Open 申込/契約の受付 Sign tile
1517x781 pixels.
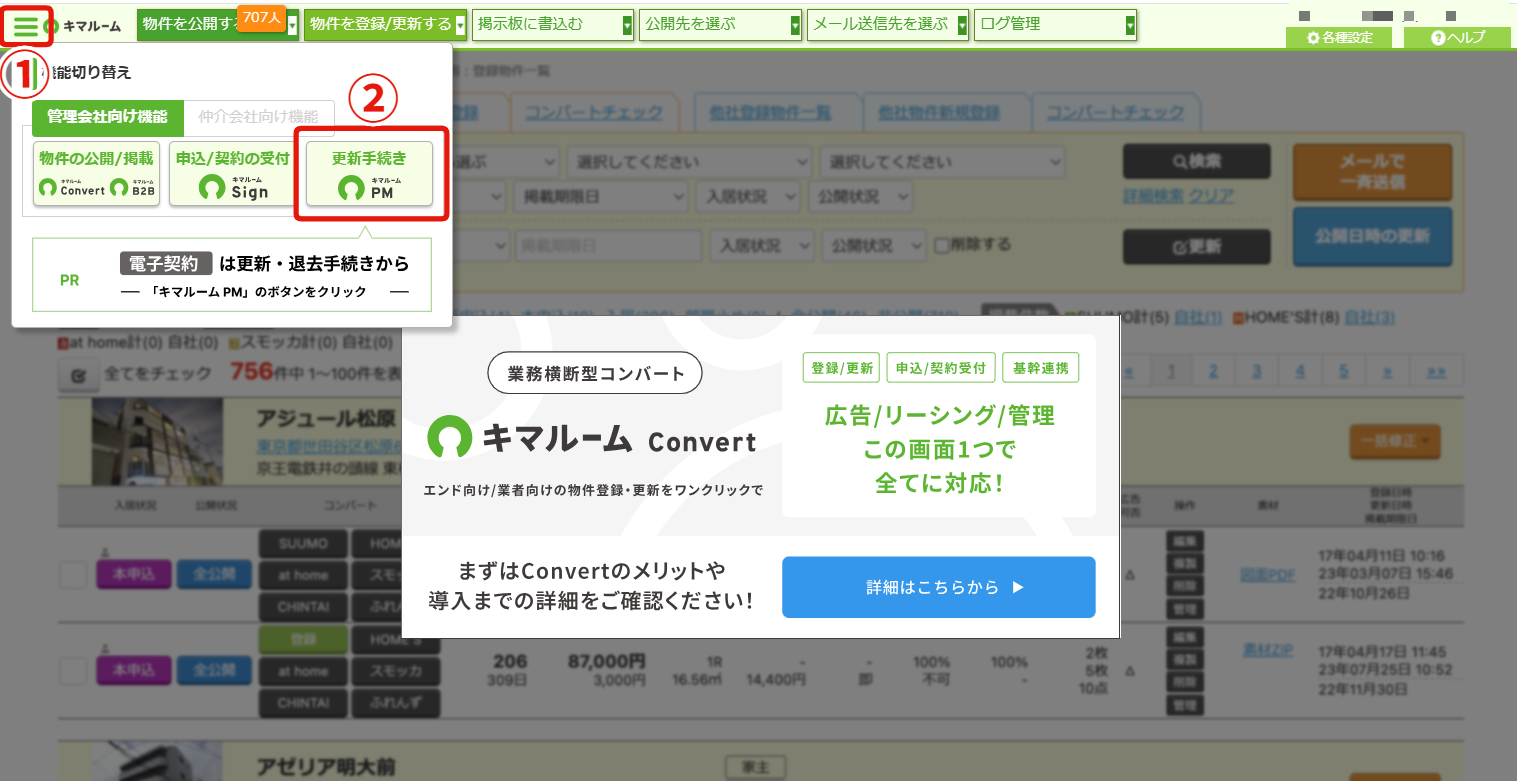[233, 174]
